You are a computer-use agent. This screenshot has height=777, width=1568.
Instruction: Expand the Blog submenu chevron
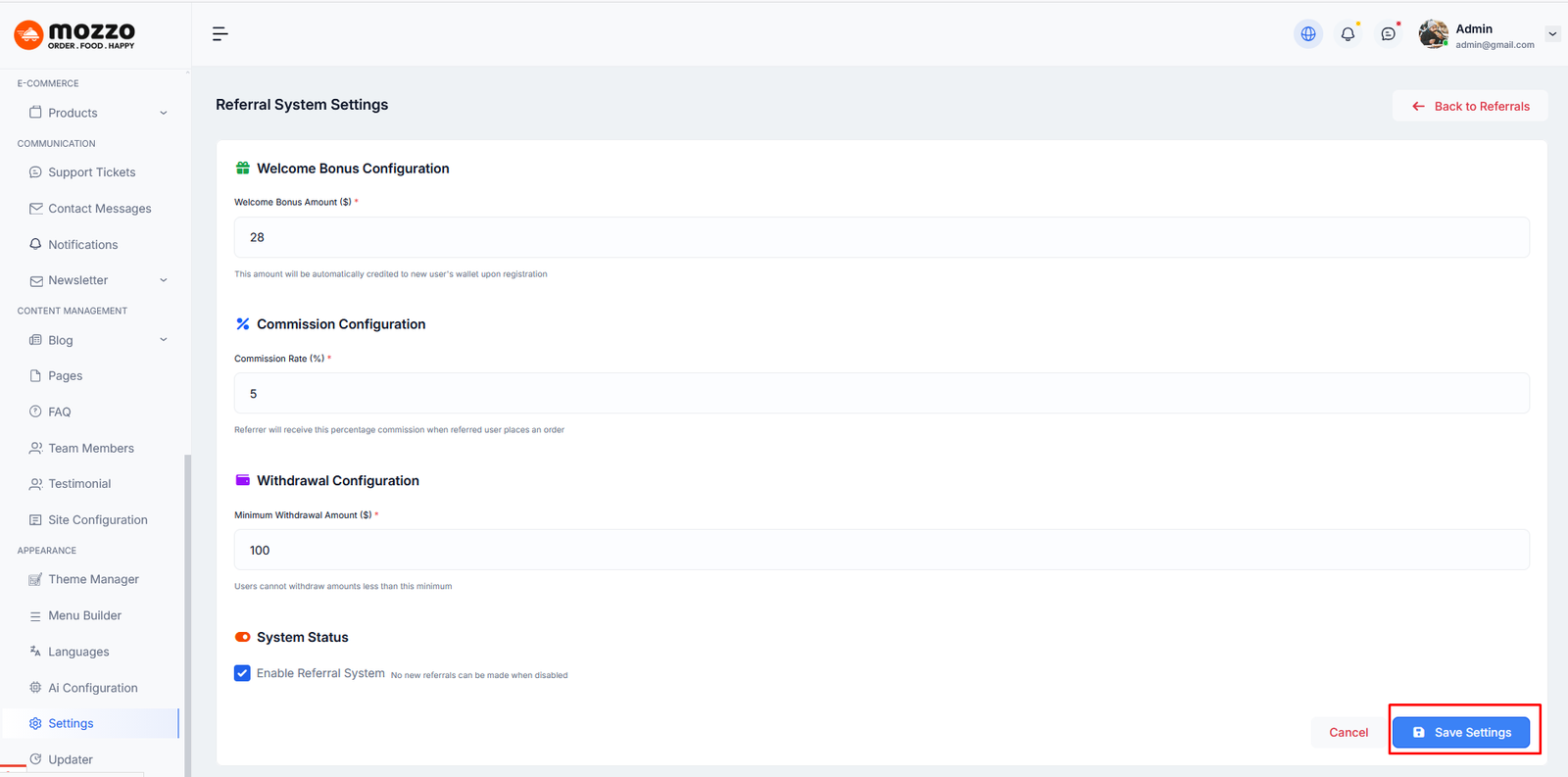(x=164, y=340)
